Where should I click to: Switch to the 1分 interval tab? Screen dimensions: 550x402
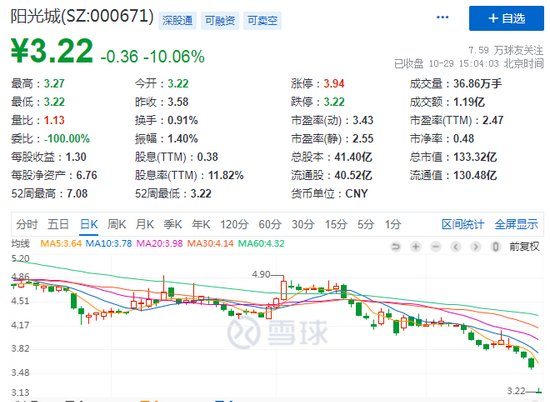[x=393, y=224]
